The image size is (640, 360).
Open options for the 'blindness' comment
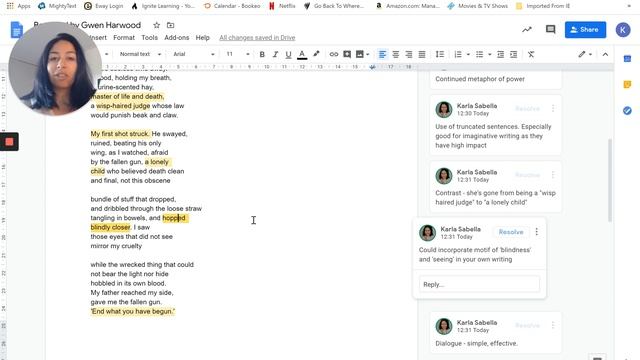tap(537, 232)
